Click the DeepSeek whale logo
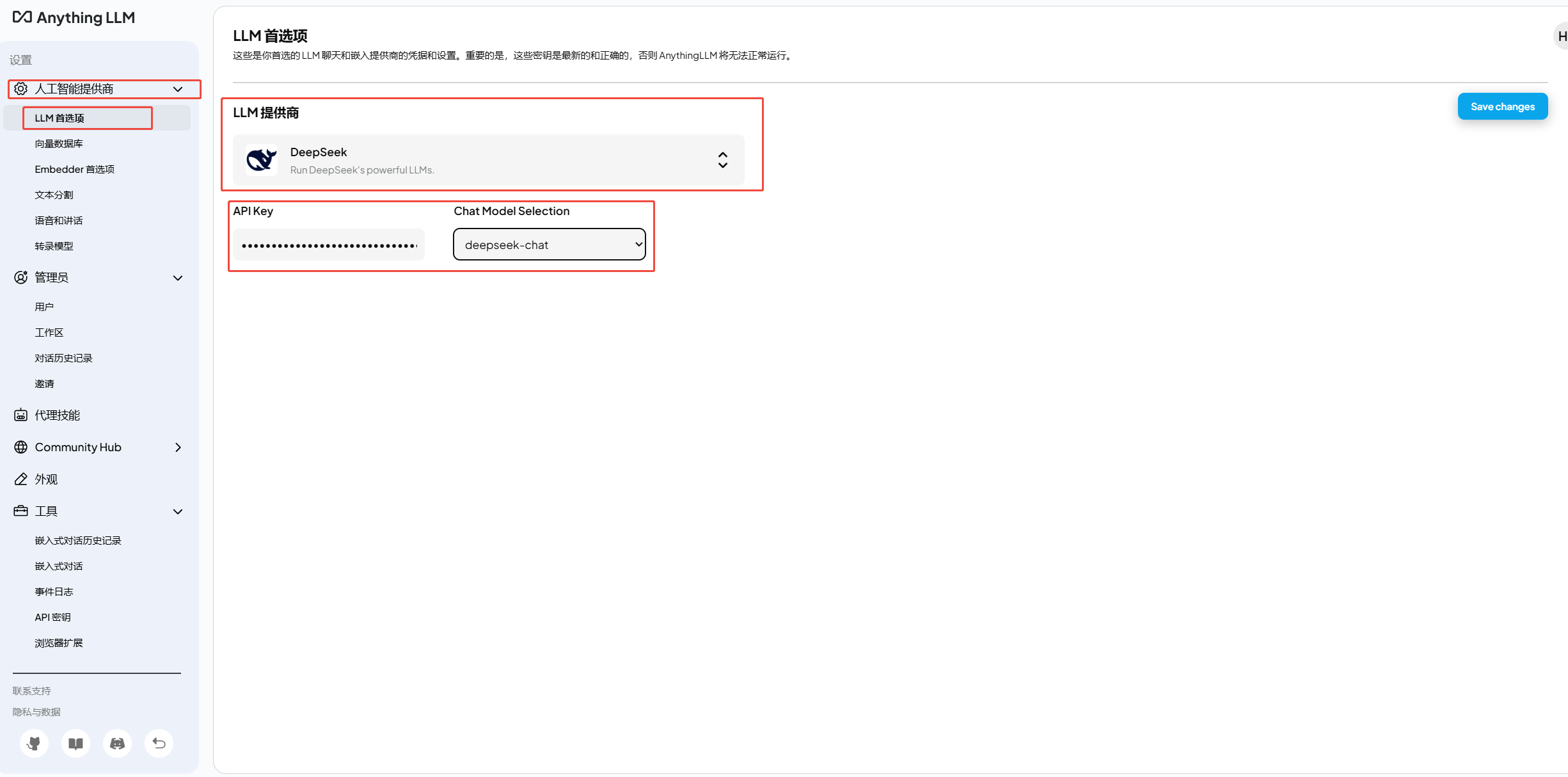The image size is (1568, 777). click(x=262, y=160)
